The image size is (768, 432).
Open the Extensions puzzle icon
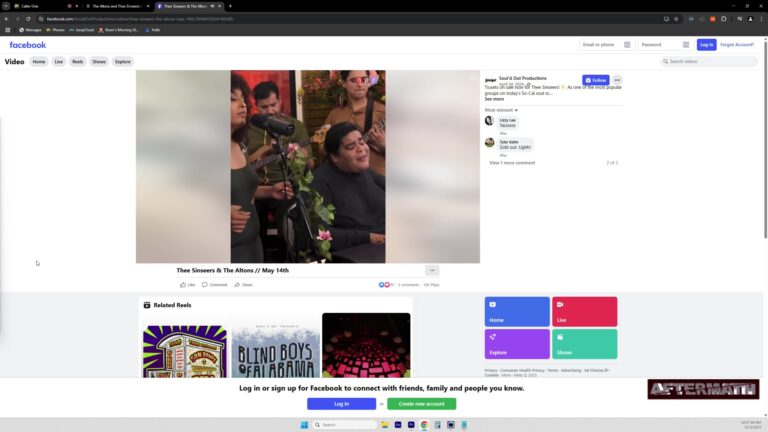723,19
